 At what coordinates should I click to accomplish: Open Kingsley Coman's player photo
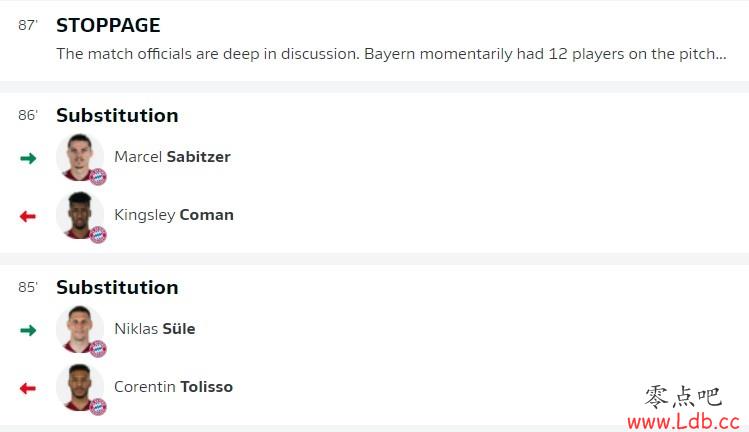[80, 215]
